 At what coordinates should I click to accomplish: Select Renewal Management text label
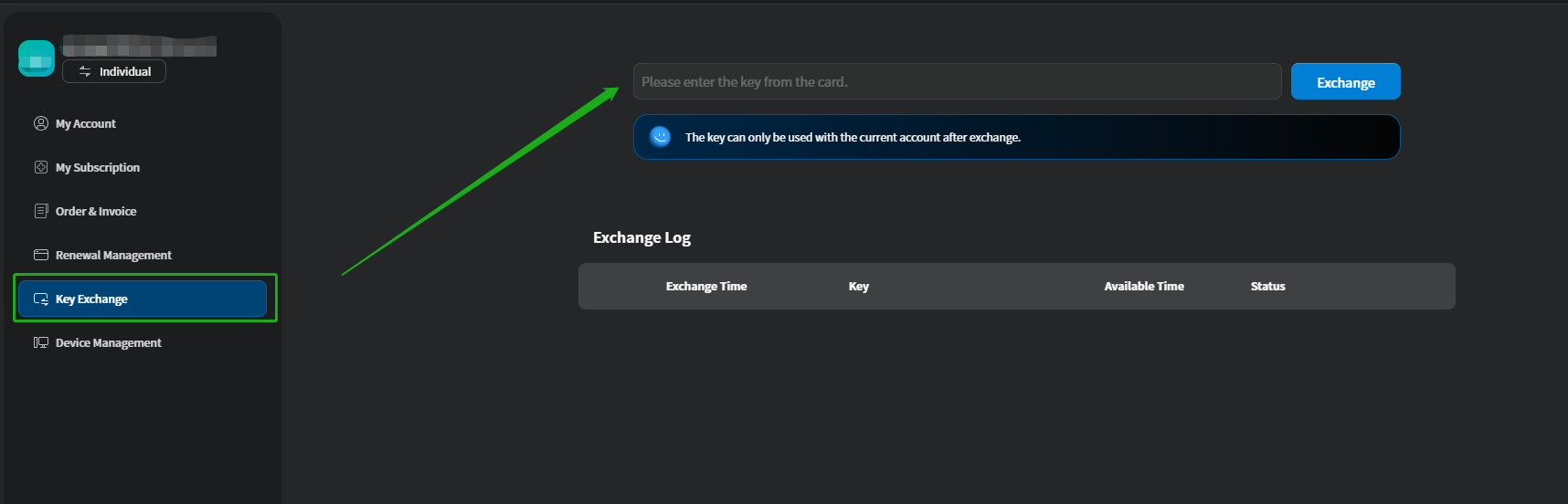113,256
